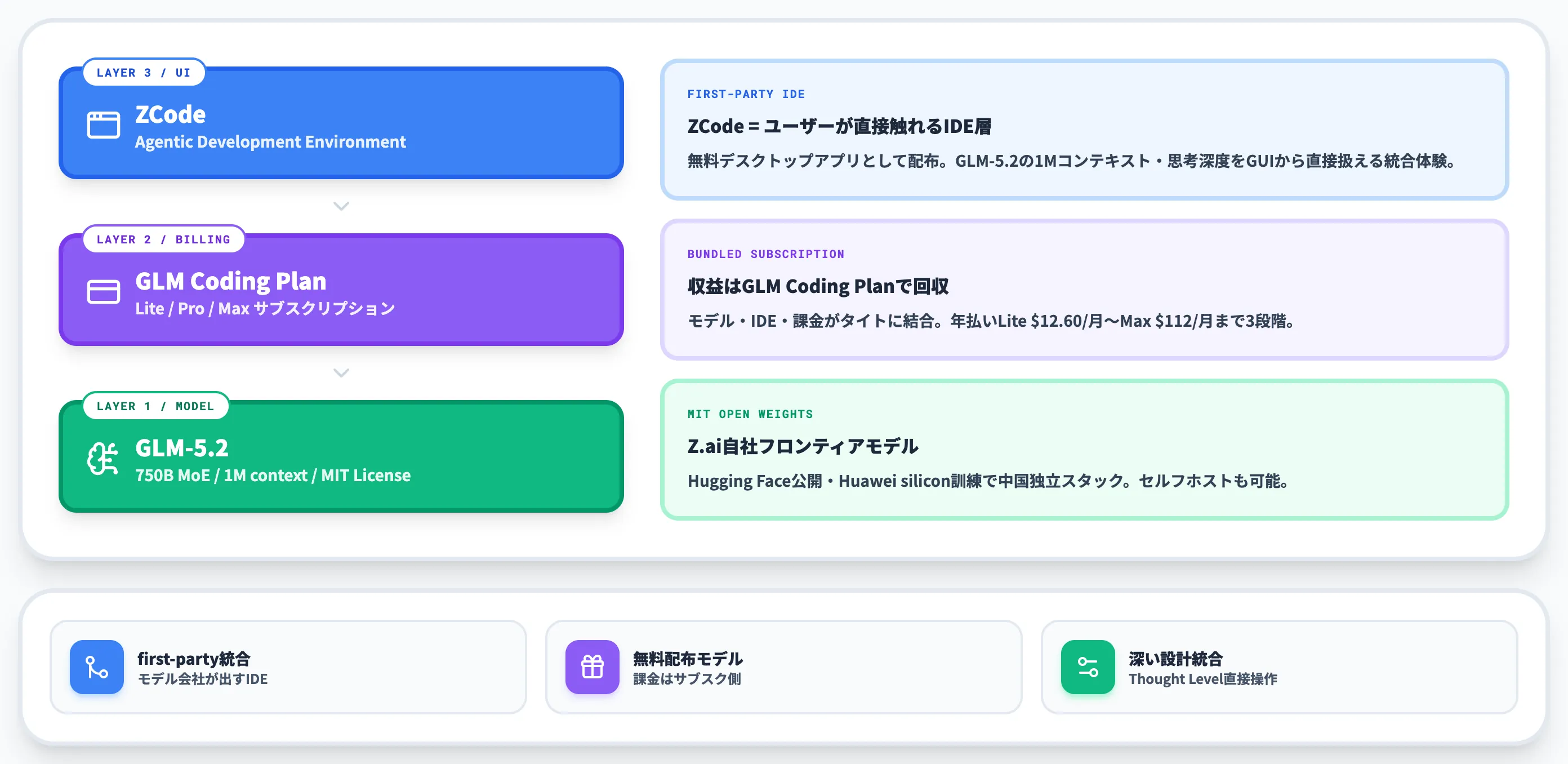Click the 'BUNDLED SUBSCRIPTION' label
1568x764 pixels.
pyautogui.click(x=766, y=255)
